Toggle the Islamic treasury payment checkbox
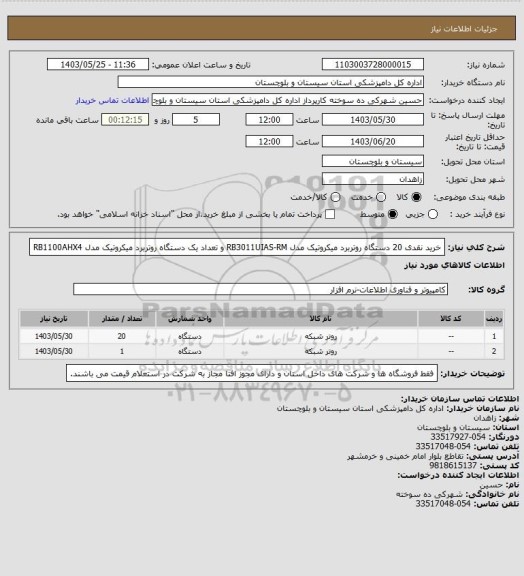The height and width of the screenshot is (576, 524). click(x=330, y=214)
